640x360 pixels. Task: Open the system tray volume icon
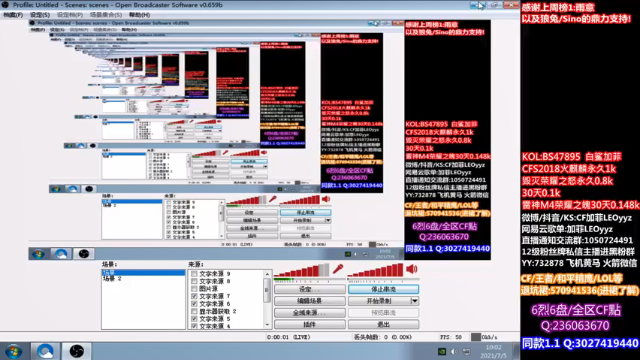[x=454, y=351]
